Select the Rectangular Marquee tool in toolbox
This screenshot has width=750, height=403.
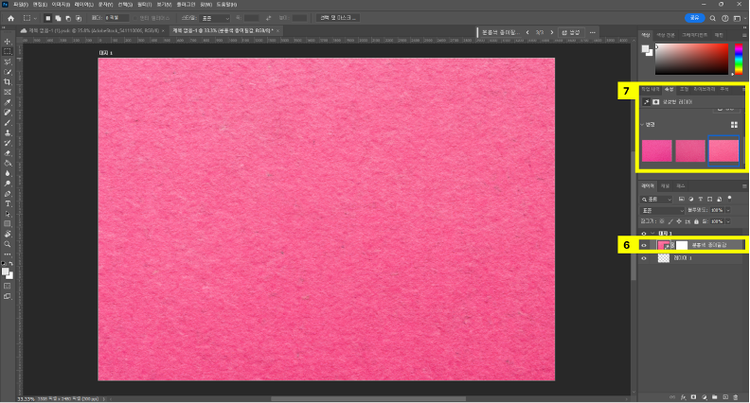point(7,52)
